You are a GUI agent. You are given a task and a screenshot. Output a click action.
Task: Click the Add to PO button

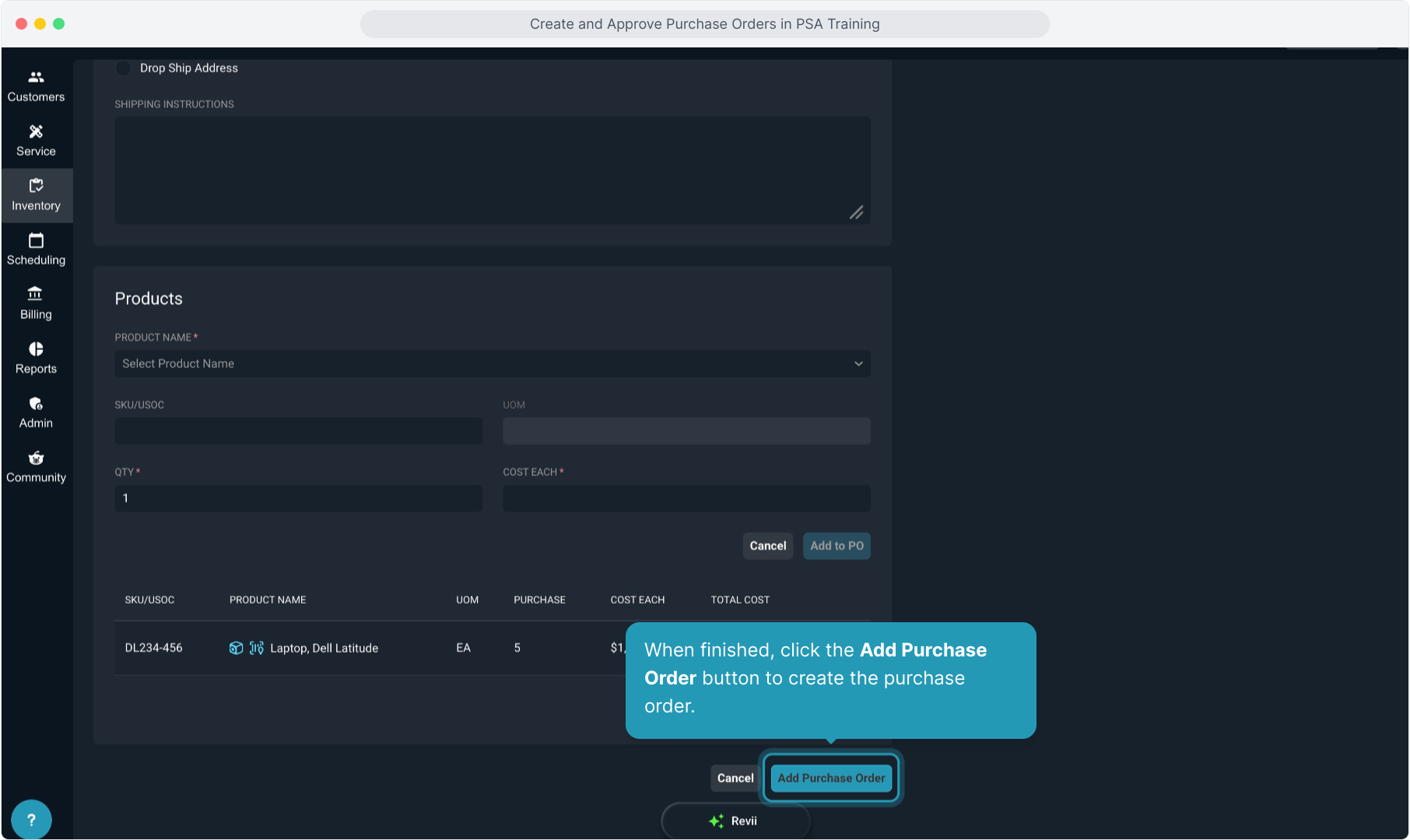pyautogui.click(x=837, y=546)
